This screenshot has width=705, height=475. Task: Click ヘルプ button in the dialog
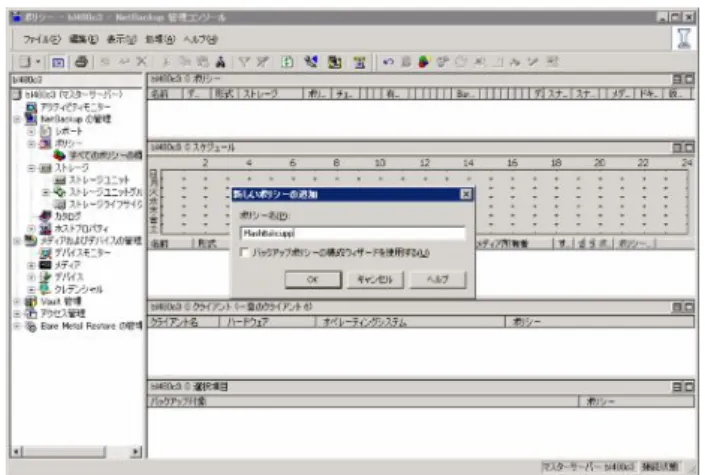[x=437, y=279]
